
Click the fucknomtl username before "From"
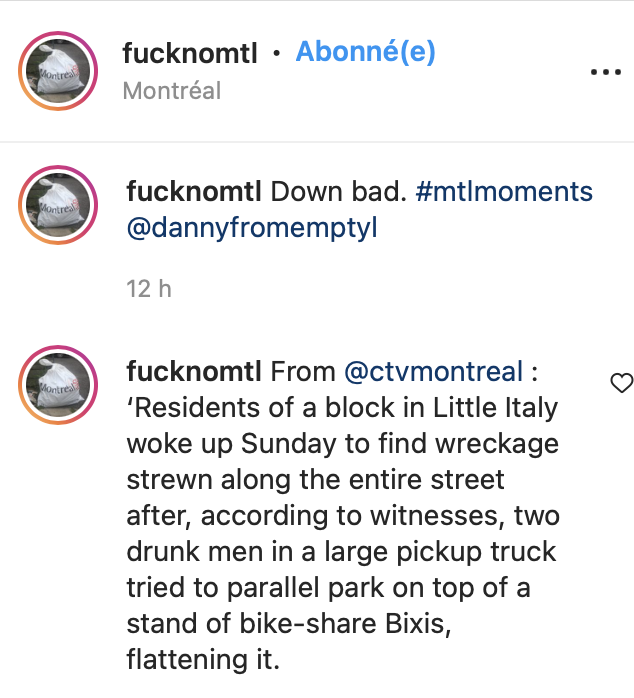[195, 372]
